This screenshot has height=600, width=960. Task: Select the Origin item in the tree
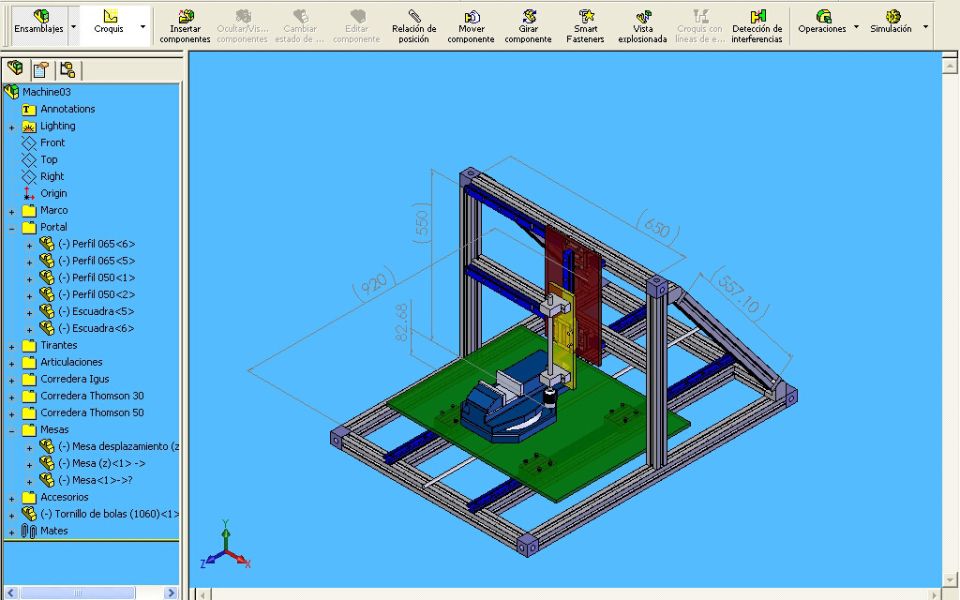[53, 193]
